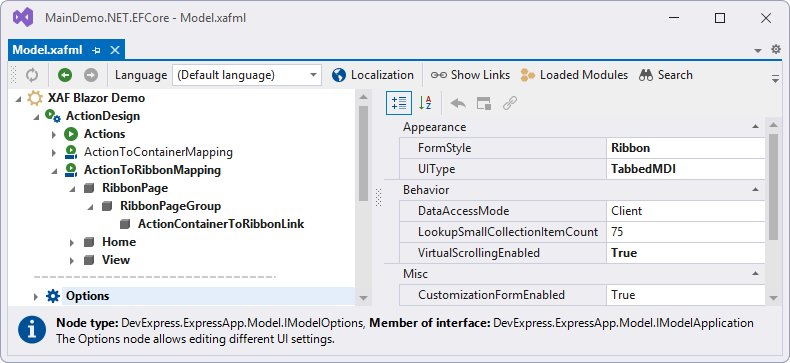Click the Loaded Modules button

click(574, 75)
